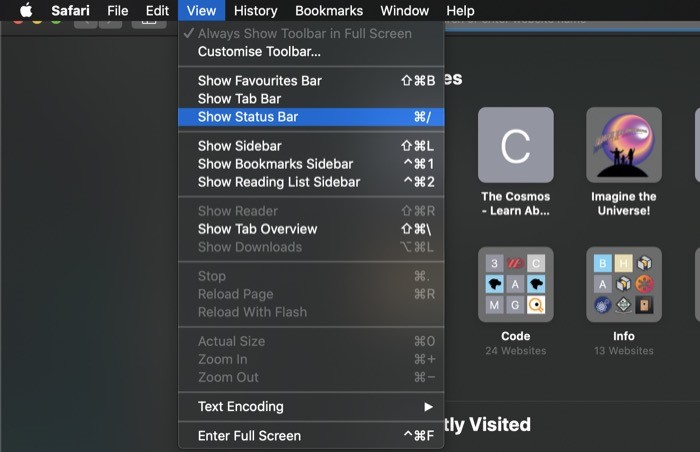Select Show Reader menu item
This screenshot has width=700, height=452.
coord(311,211)
